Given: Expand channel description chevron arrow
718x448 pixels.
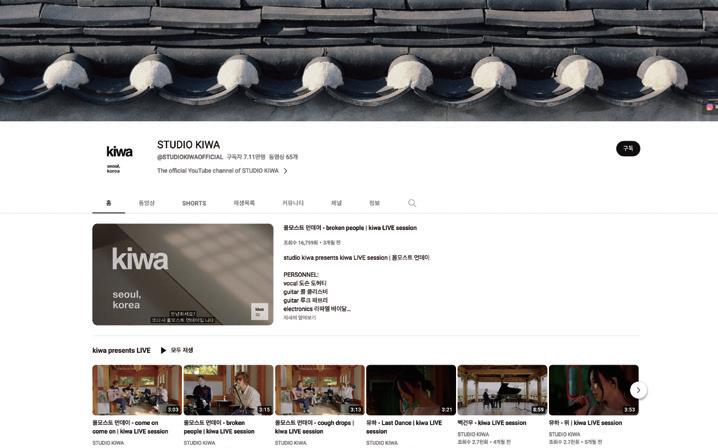Looking at the screenshot, I should [285, 171].
